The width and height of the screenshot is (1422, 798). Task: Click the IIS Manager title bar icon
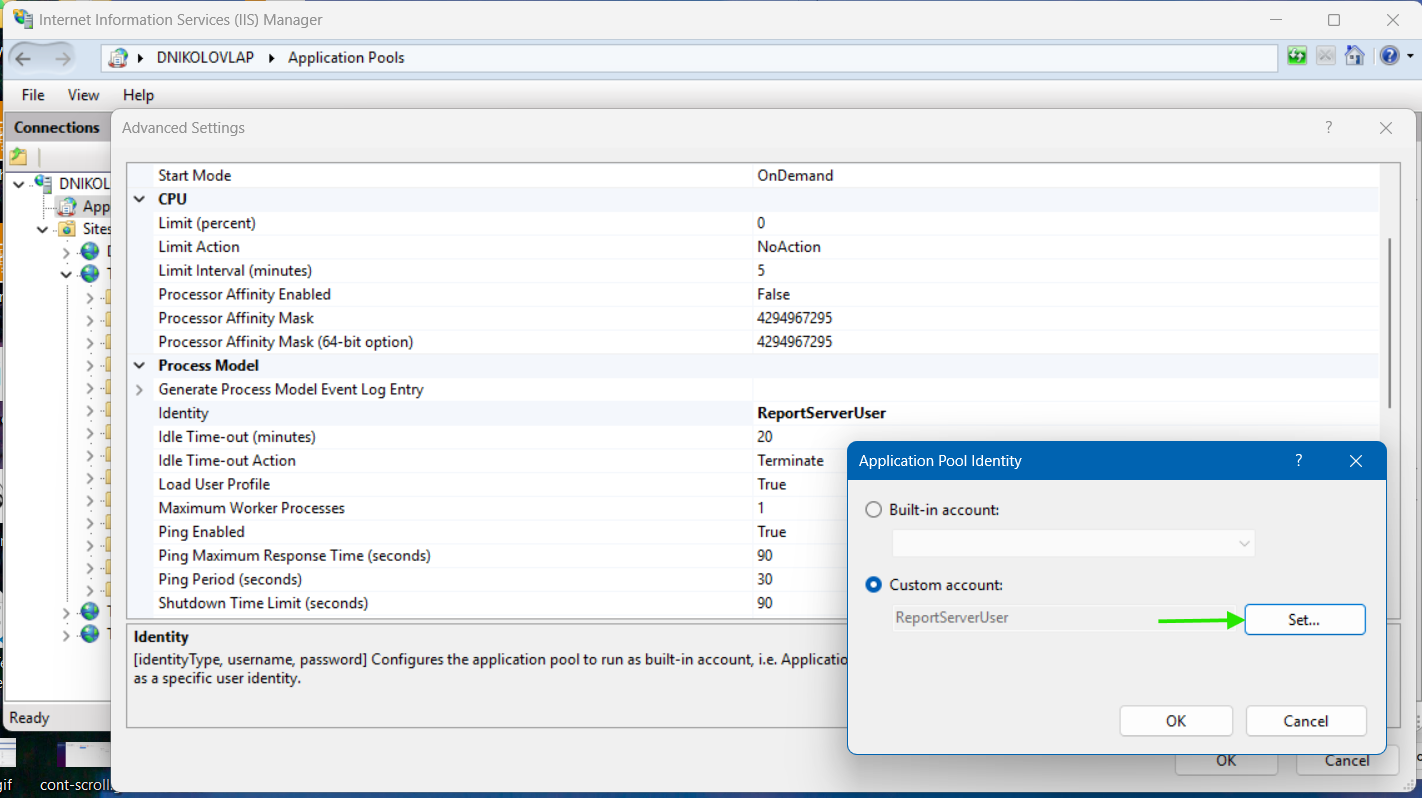pos(22,19)
